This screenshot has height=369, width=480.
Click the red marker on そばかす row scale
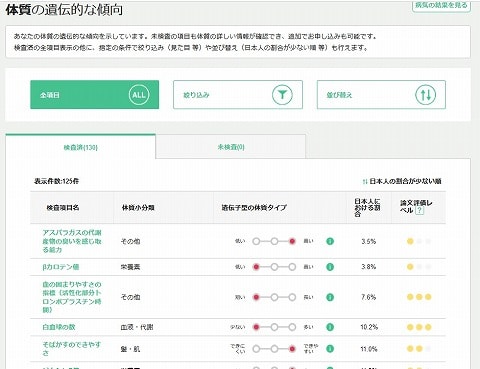tap(292, 349)
